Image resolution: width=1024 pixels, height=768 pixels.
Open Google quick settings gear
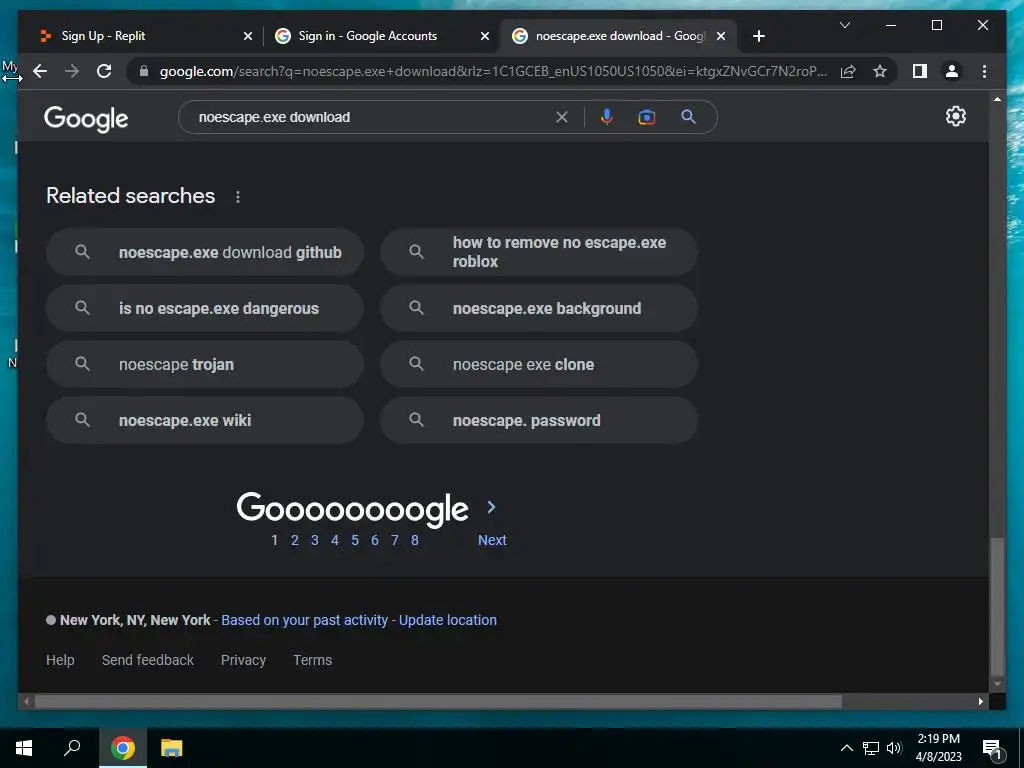[x=955, y=116]
